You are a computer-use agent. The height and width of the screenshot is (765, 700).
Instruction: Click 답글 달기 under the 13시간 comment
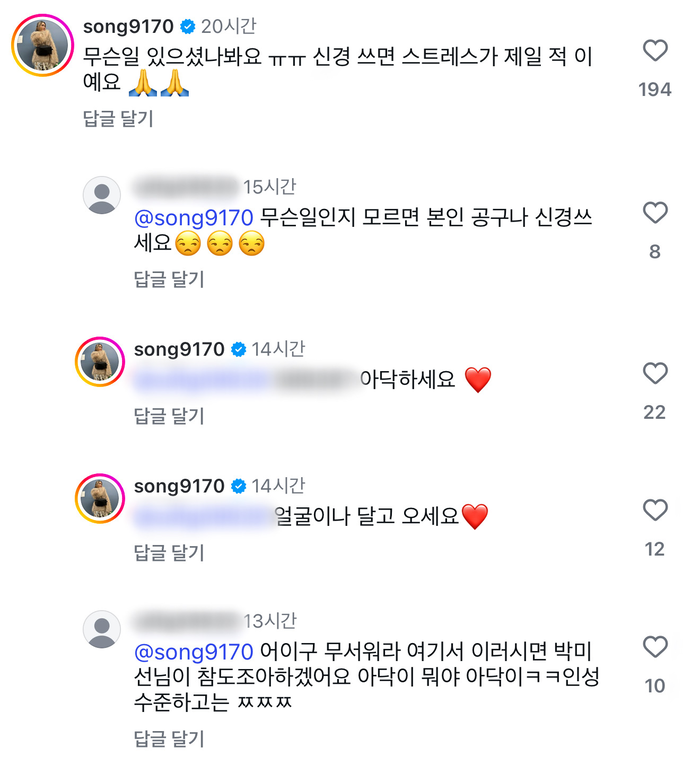click(x=169, y=739)
